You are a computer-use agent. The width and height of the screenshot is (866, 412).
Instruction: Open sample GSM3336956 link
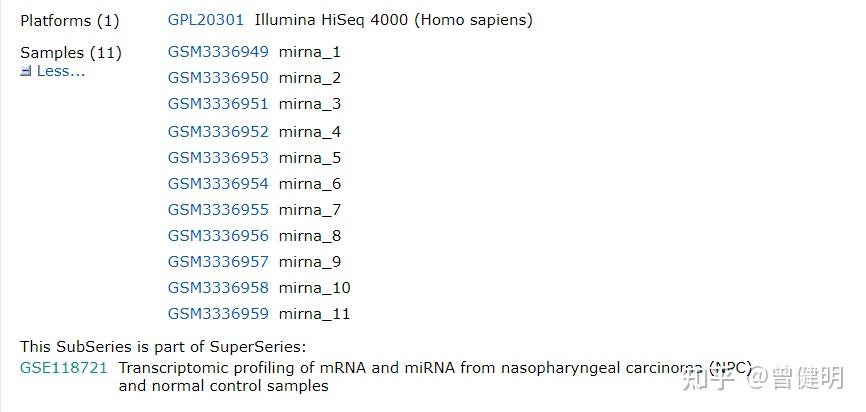coord(218,235)
